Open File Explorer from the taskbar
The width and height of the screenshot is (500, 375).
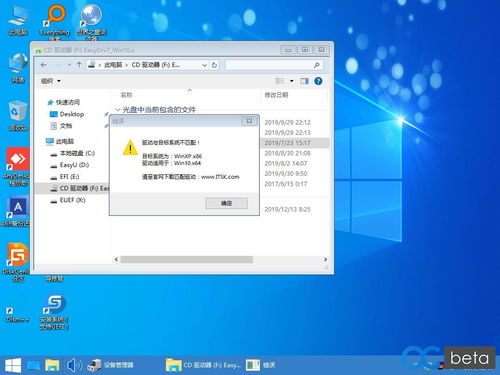tap(52, 365)
